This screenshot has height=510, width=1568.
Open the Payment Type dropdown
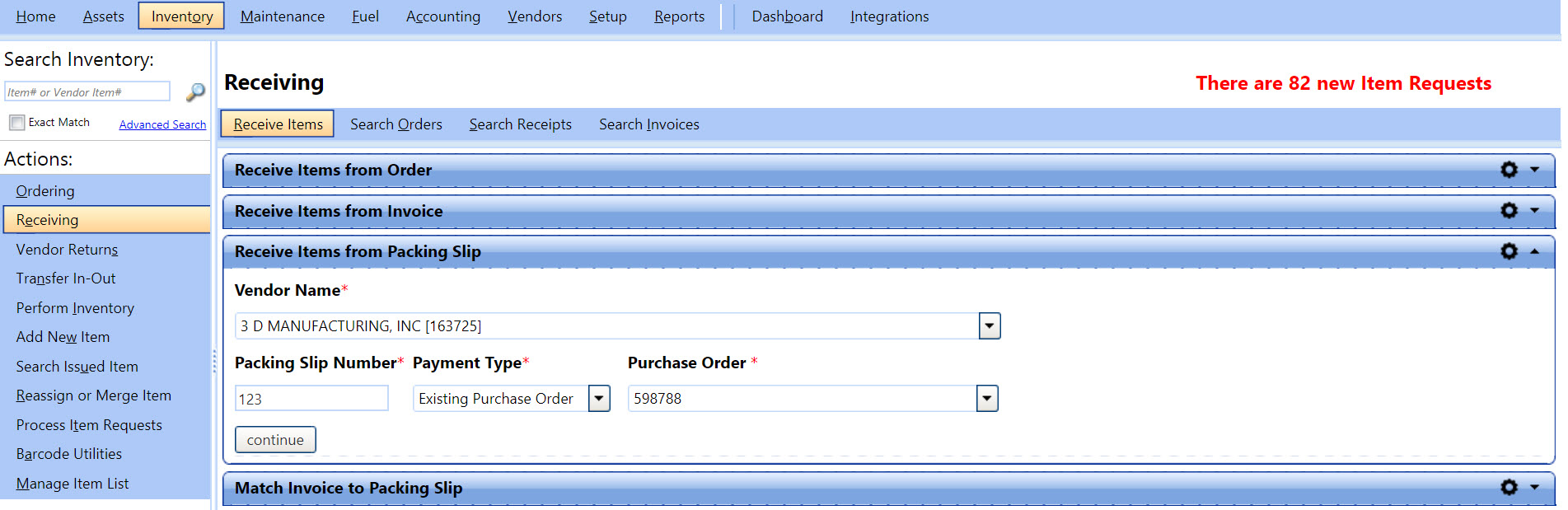pos(599,399)
